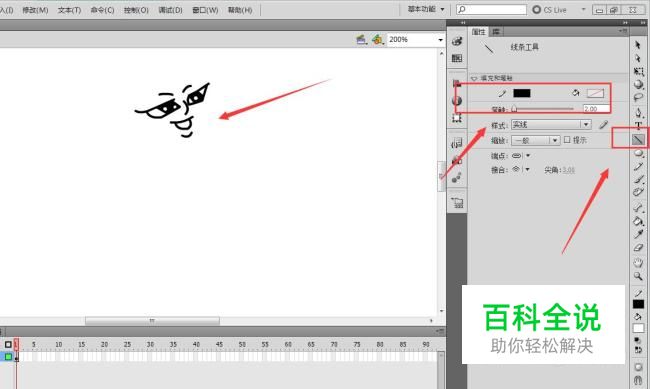The image size is (650, 389).
Task: Open the stage zoom 200% dropdown
Action: click(x=440, y=40)
